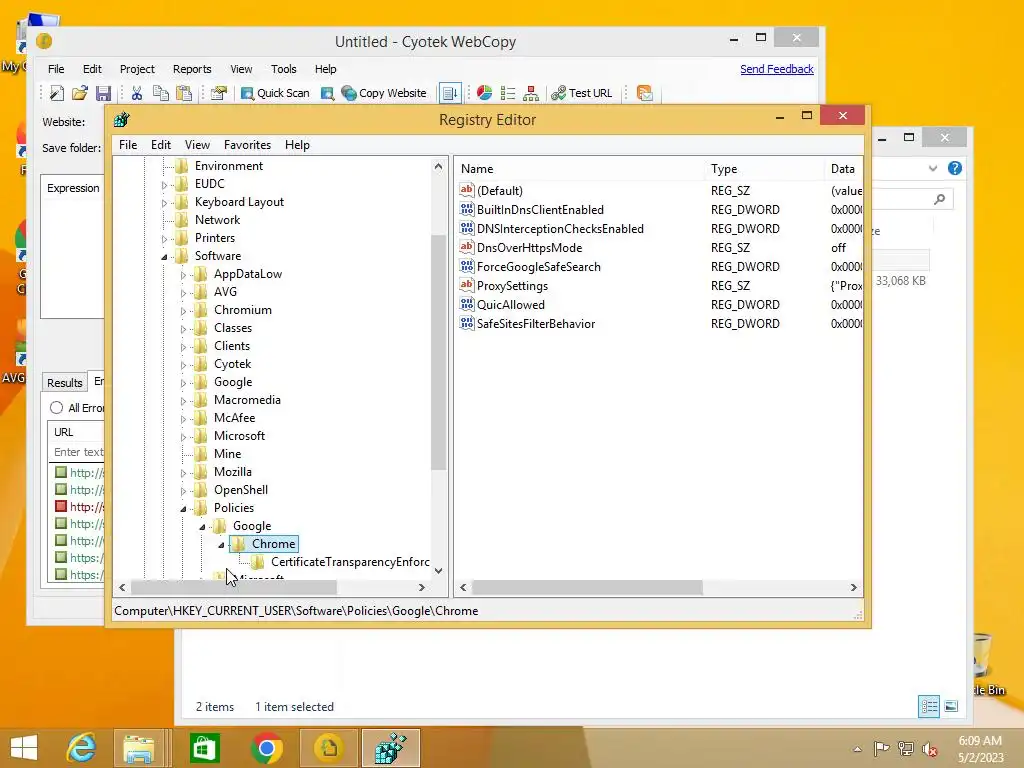
Task: Open project properties icon in WebCopy toolbar
Action: point(218,93)
